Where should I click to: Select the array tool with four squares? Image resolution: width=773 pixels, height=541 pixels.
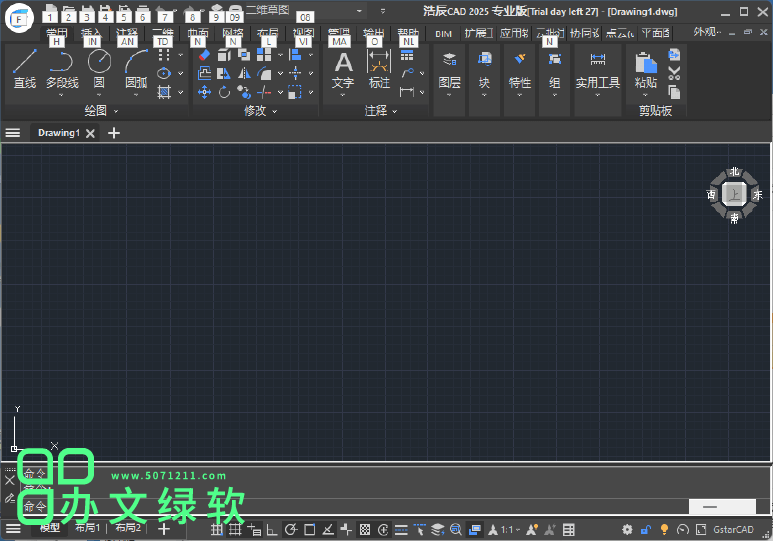264,55
